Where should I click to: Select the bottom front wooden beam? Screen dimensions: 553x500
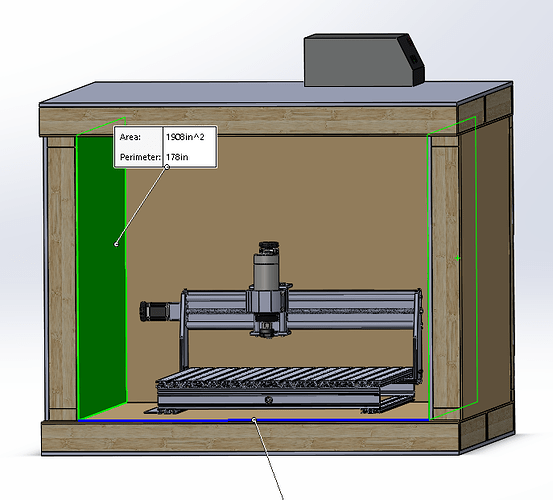click(250, 437)
